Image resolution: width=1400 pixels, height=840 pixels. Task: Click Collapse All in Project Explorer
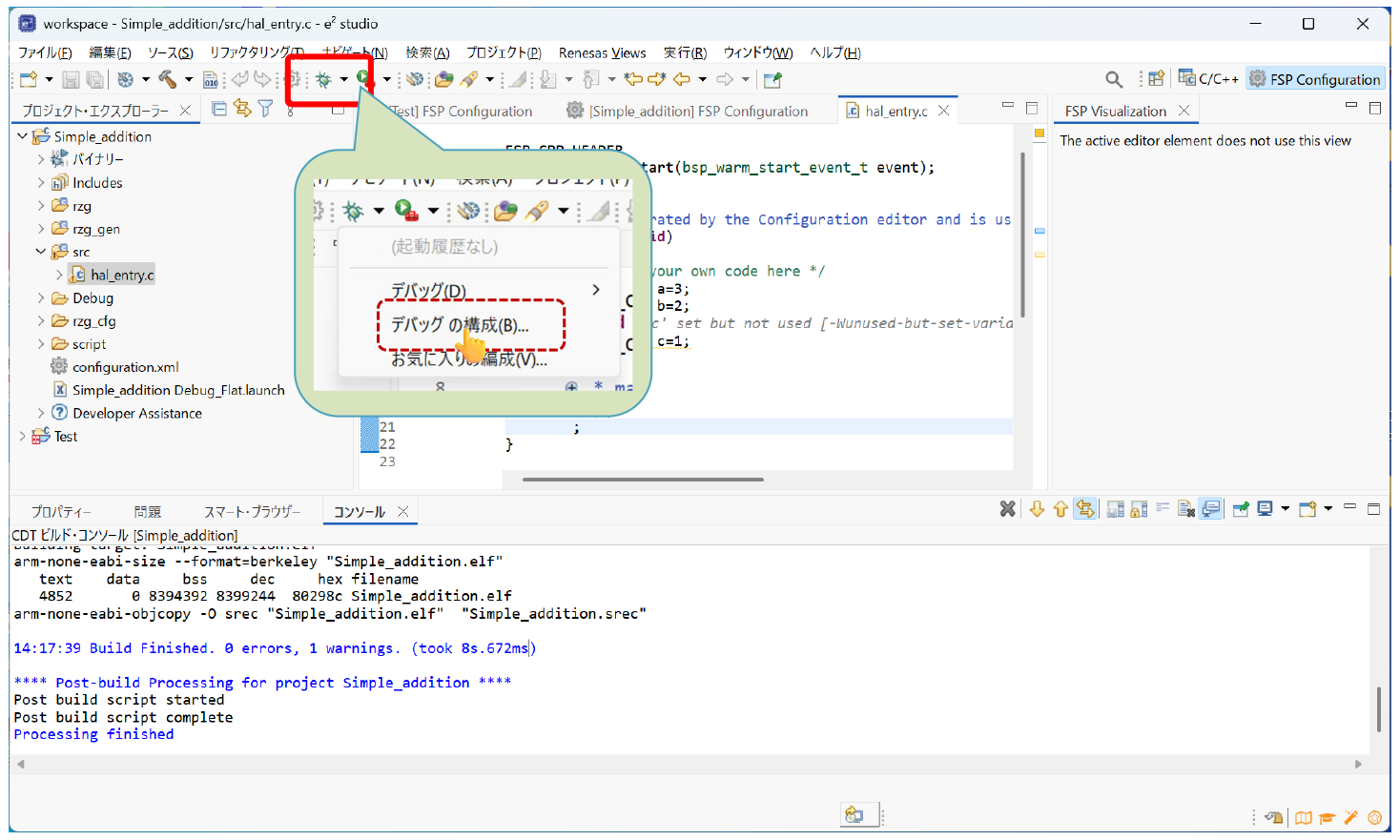(x=219, y=110)
